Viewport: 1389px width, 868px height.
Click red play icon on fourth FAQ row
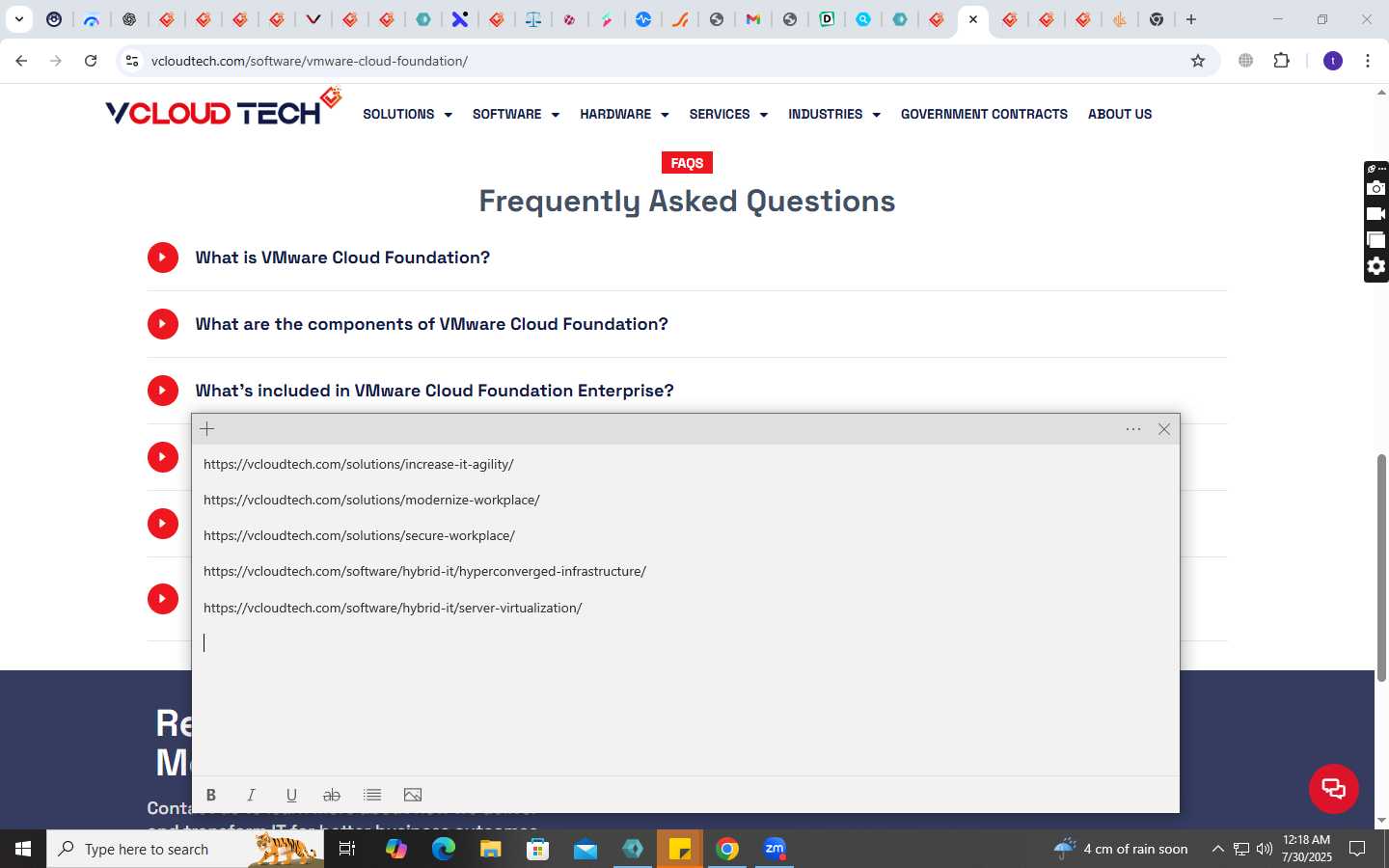pyautogui.click(x=163, y=457)
